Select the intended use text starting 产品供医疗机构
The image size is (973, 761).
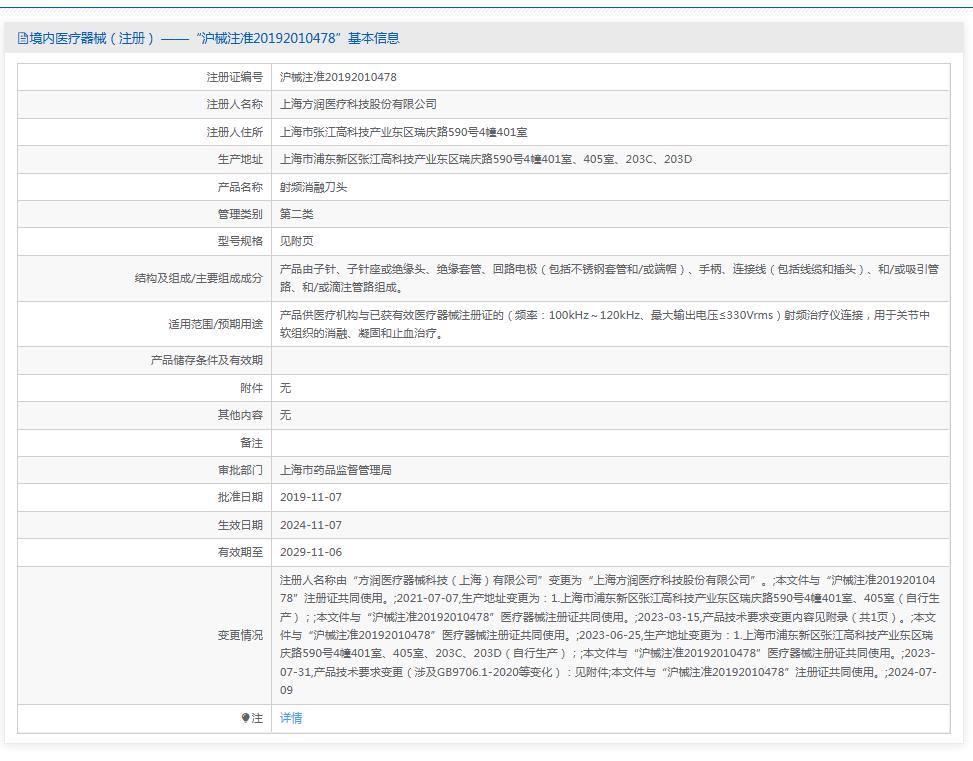(605, 324)
